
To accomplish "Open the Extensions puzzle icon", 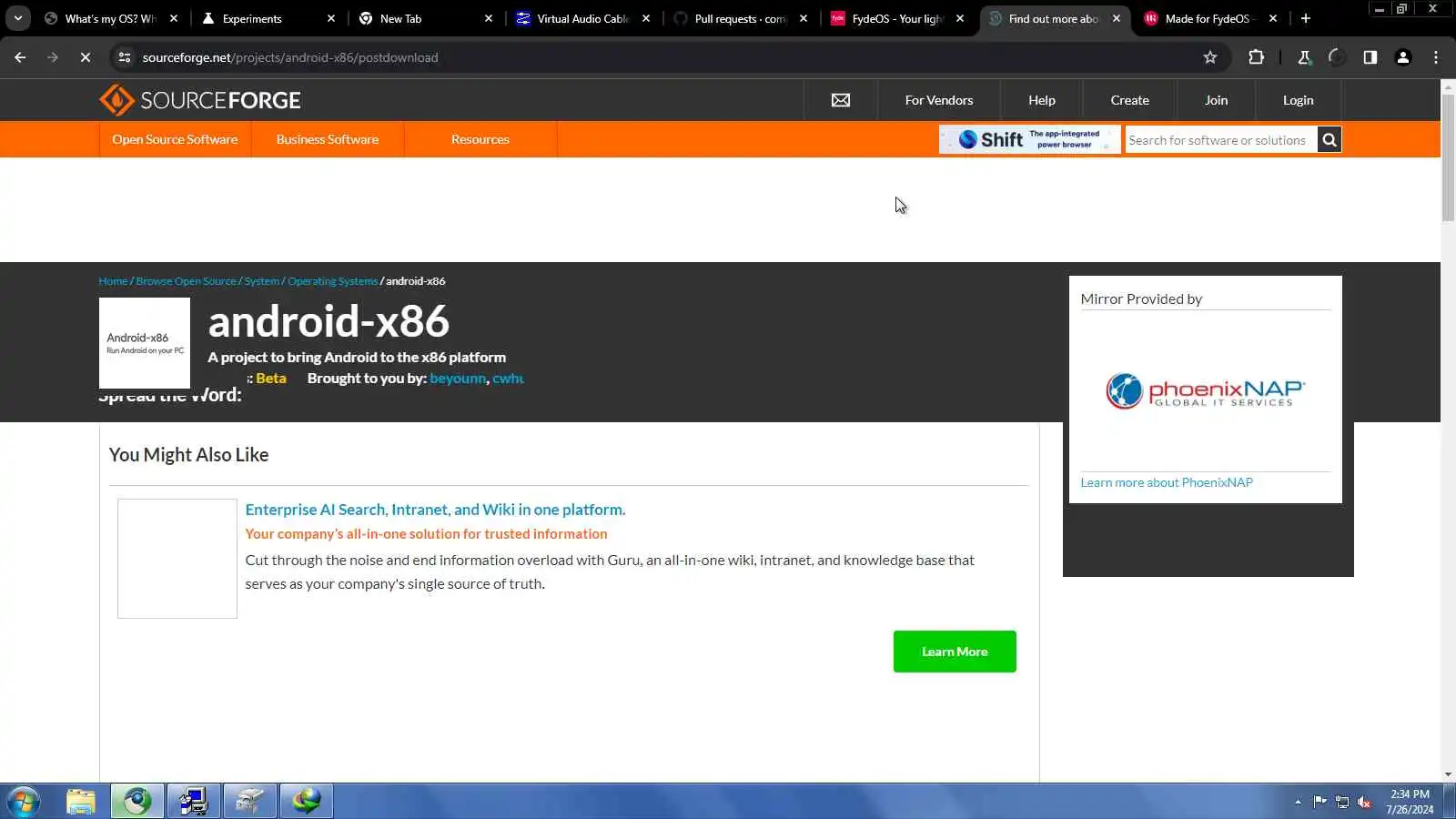I will 1256,57.
